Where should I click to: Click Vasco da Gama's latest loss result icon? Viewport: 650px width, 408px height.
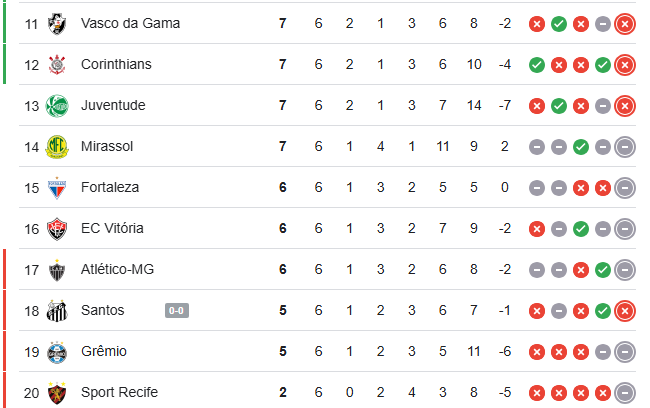click(x=625, y=24)
